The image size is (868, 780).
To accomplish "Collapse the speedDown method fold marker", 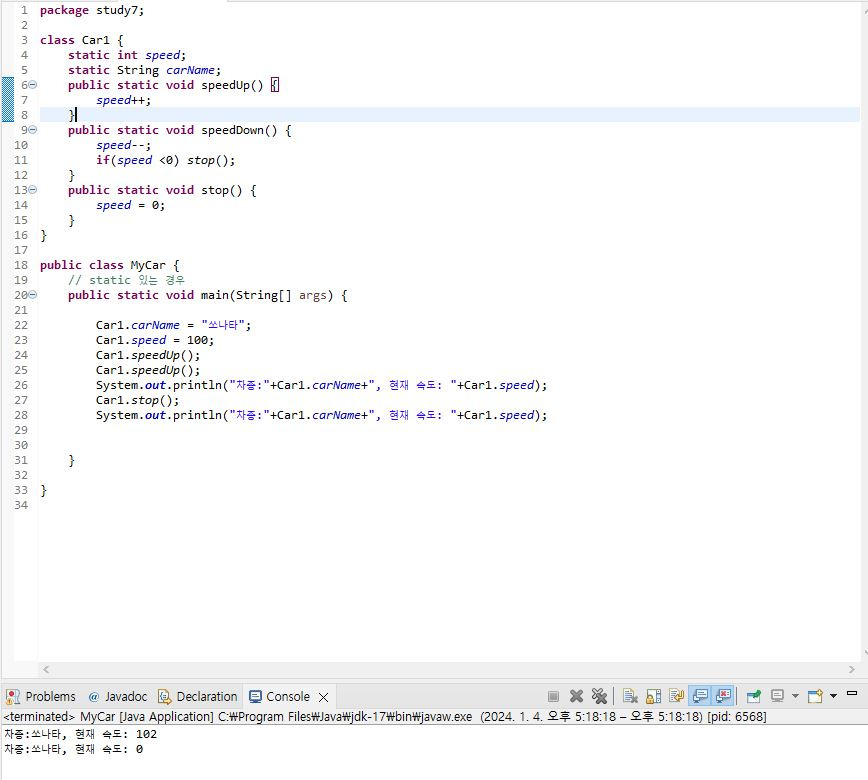I will tap(31, 130).
